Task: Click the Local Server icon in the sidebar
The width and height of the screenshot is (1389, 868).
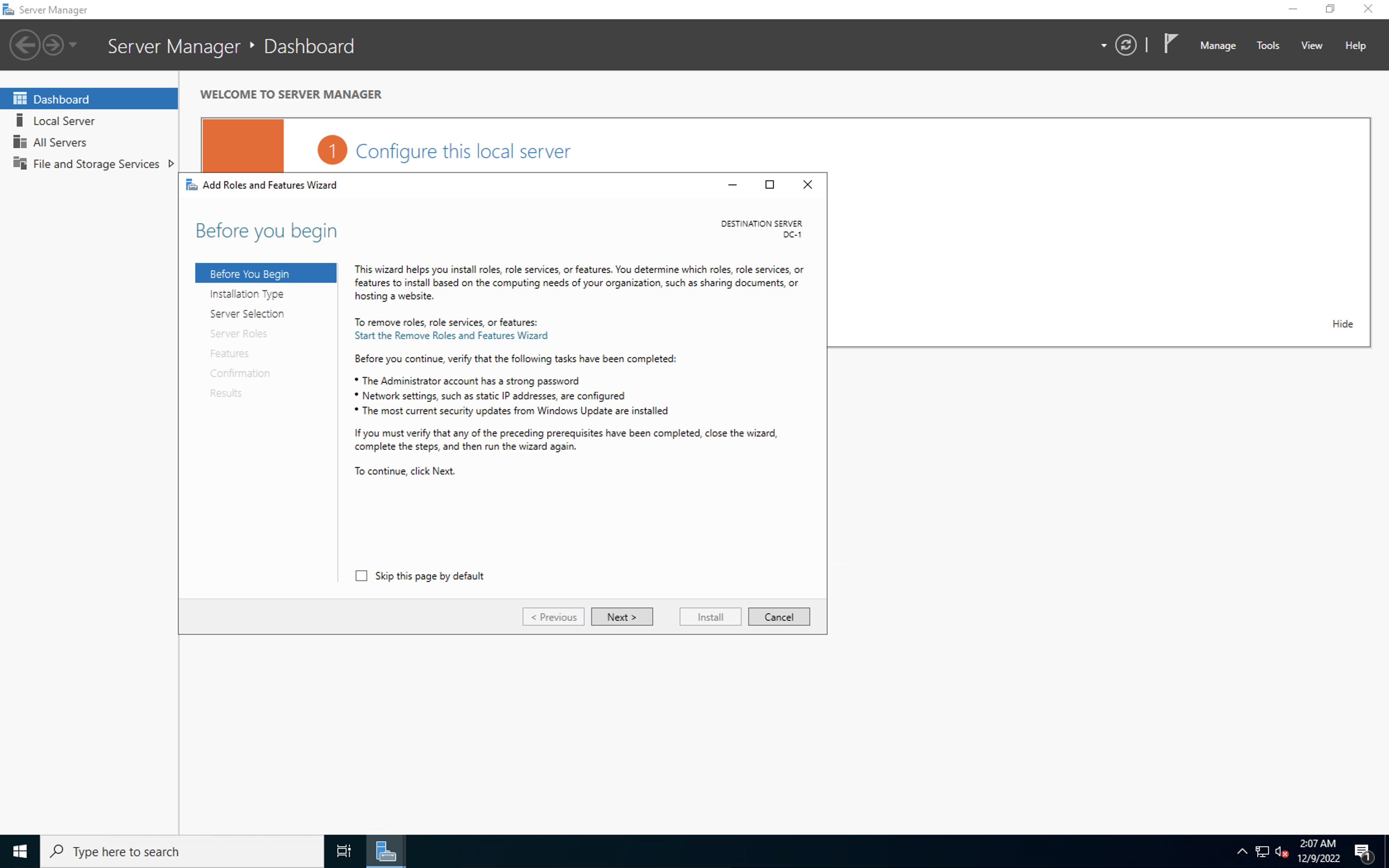Action: [19, 120]
